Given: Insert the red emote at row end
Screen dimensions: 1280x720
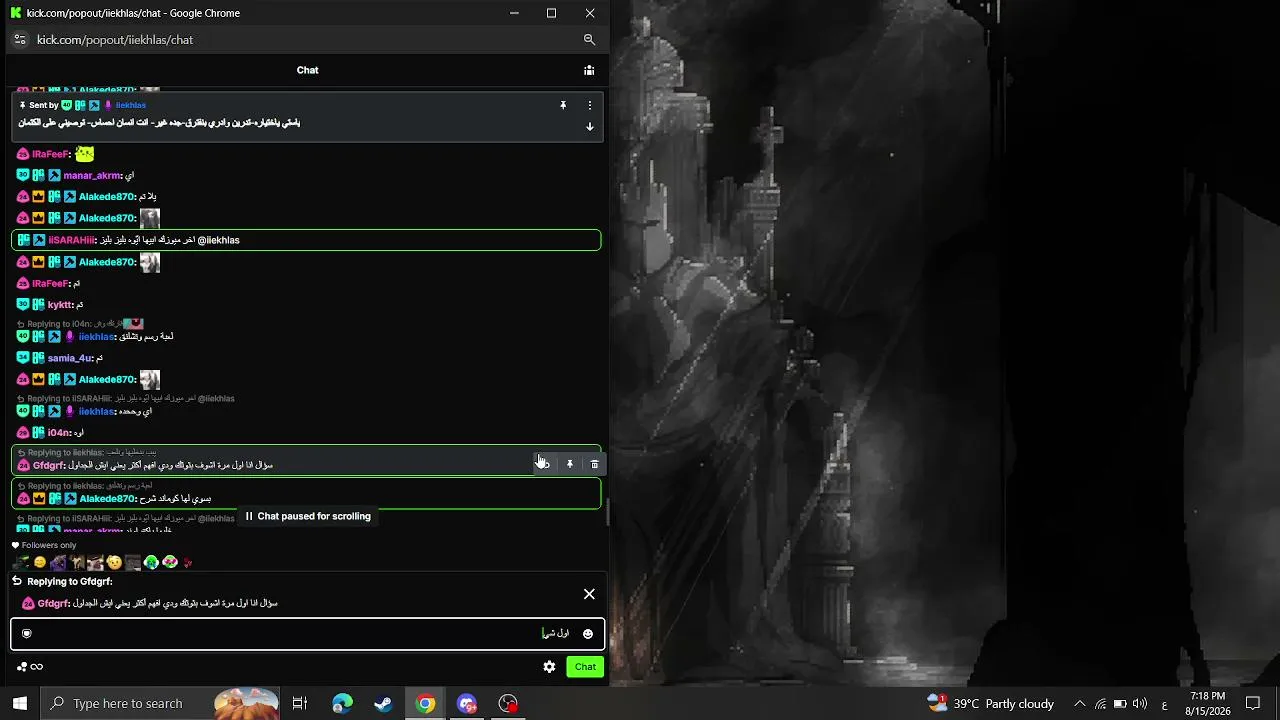Looking at the screenshot, I should coord(188,563).
